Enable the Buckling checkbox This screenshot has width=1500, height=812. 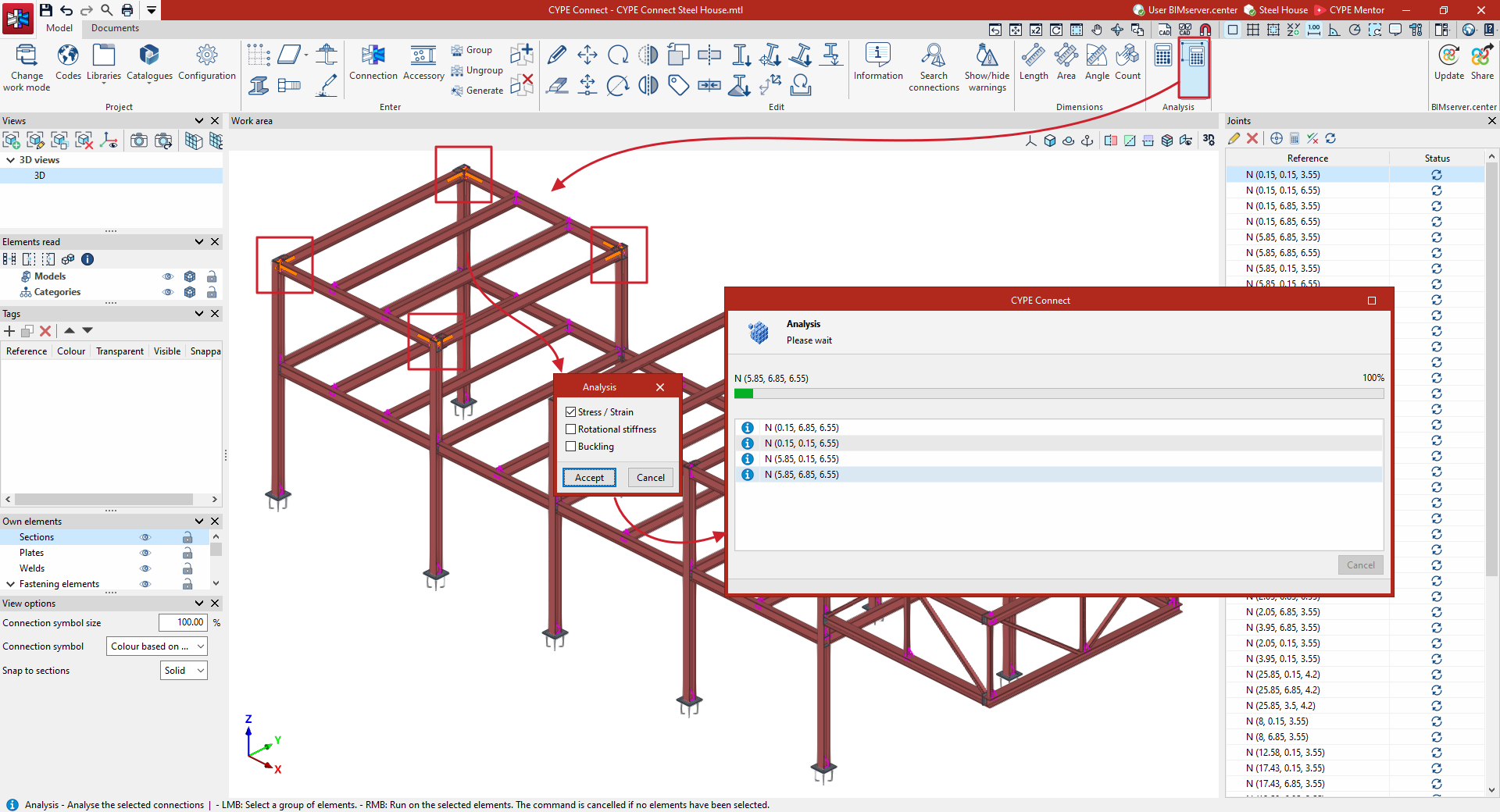[x=571, y=446]
